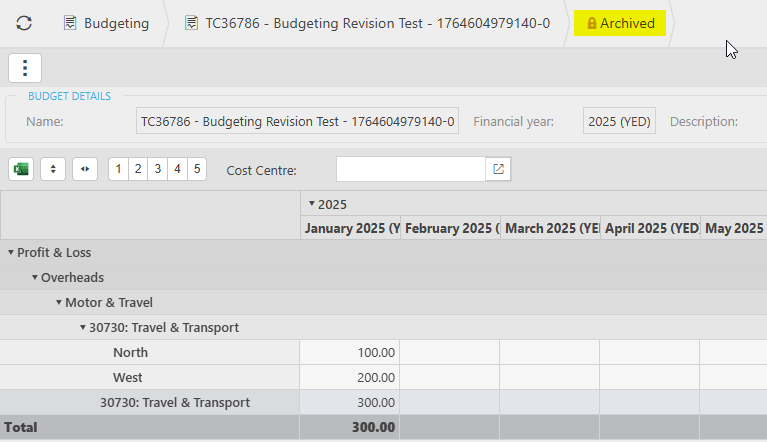767x442 pixels.
Task: Switch to expansion level 1
Action: pos(118,169)
